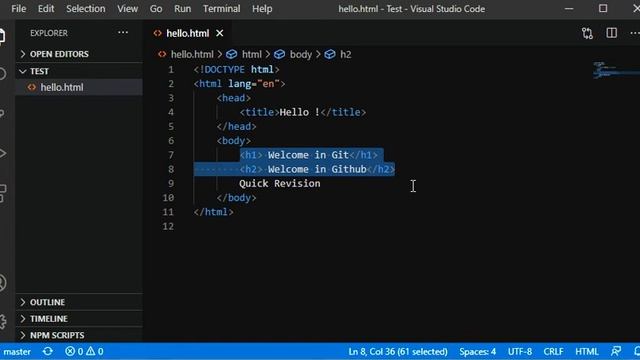Click the '<!DOCTYPE html>' line

(236, 69)
